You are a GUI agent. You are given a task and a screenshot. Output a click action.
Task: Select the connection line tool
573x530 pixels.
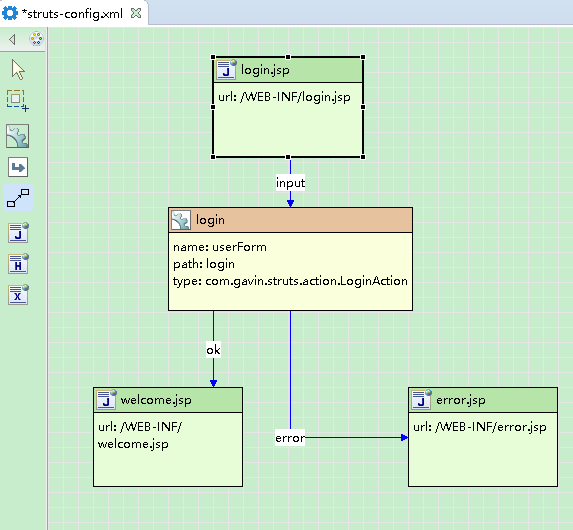pyautogui.click(x=18, y=198)
